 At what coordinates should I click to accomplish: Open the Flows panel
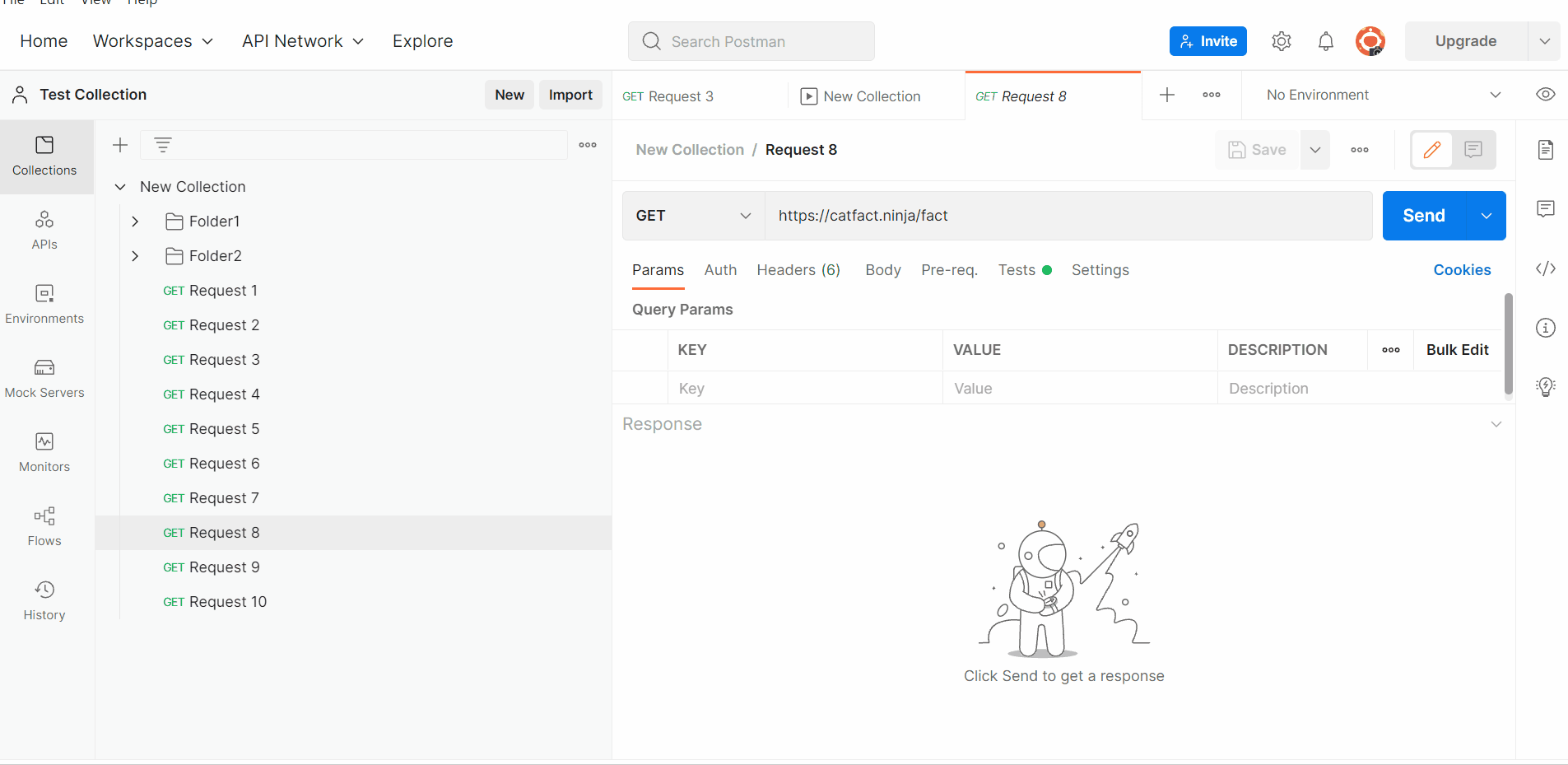click(44, 525)
